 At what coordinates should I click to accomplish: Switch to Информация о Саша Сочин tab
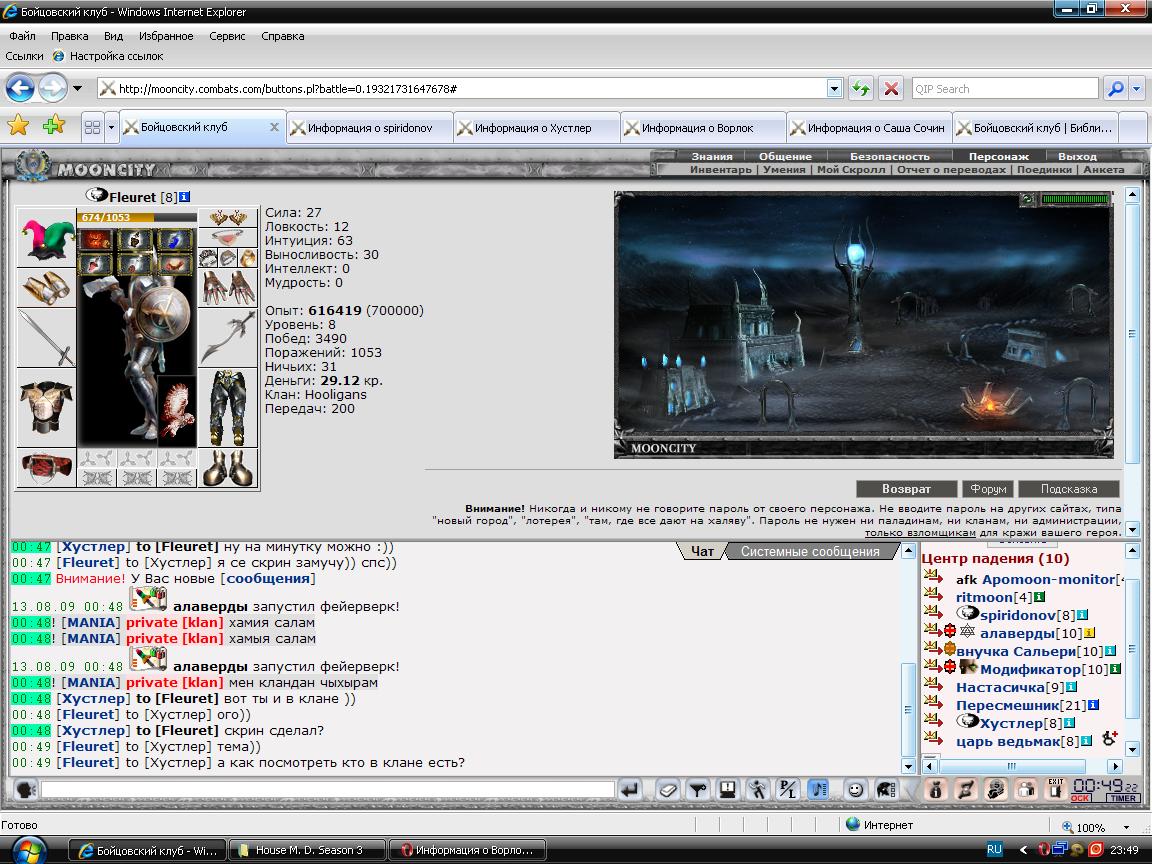click(869, 128)
